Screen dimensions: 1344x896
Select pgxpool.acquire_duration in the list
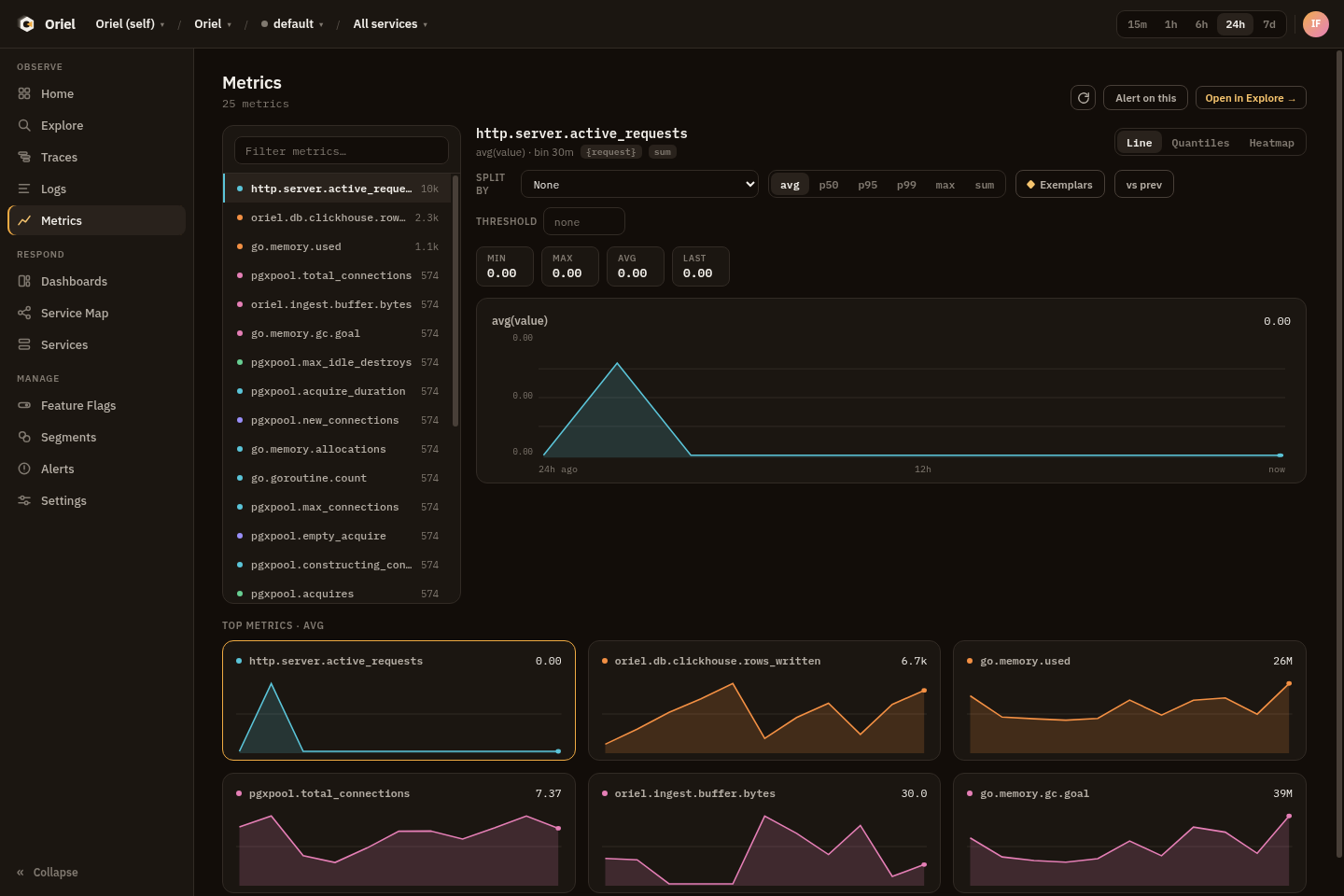[338, 391]
